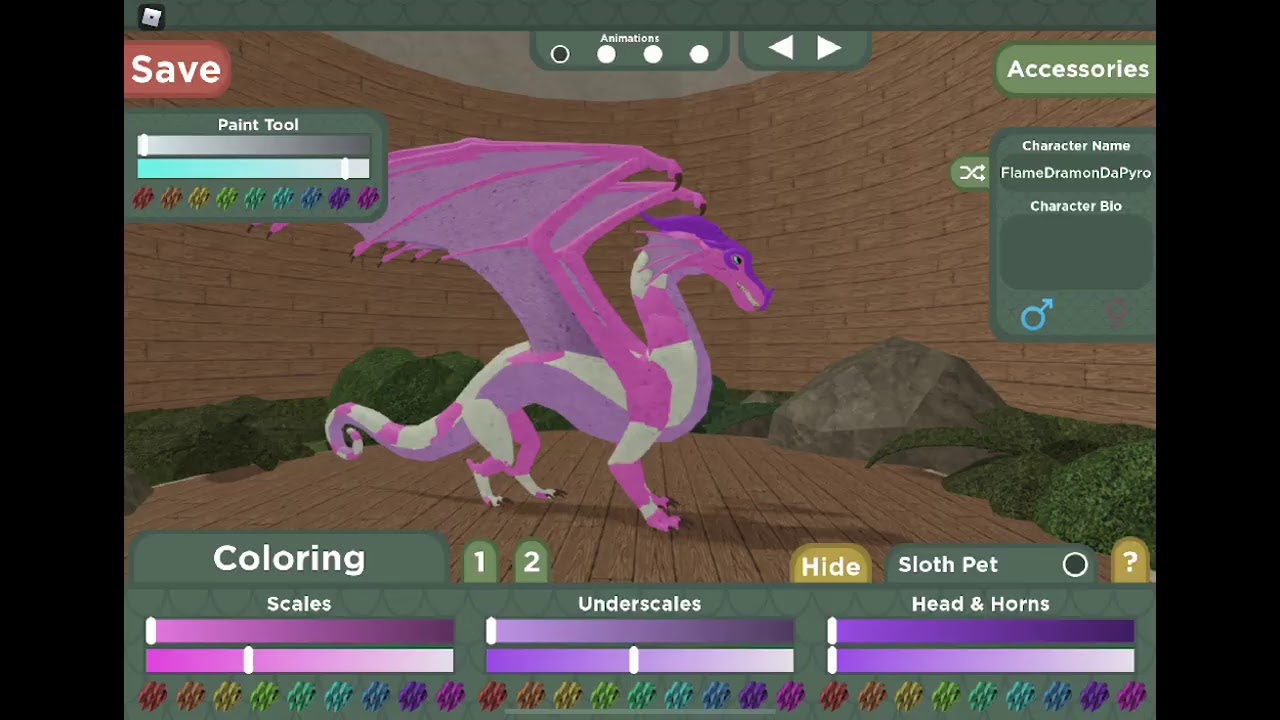Open the Roblox menu logo icon
1280x720 pixels.
click(151, 17)
